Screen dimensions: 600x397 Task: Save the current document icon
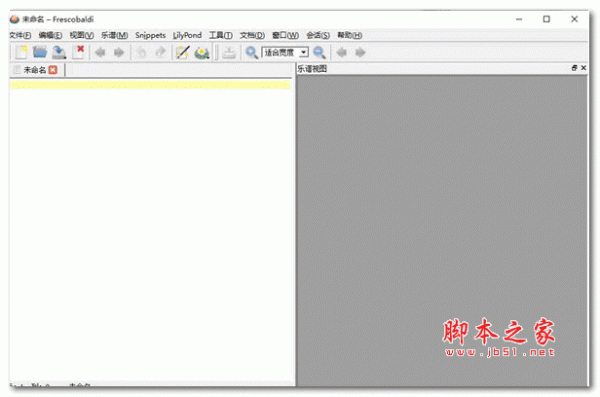click(x=59, y=52)
